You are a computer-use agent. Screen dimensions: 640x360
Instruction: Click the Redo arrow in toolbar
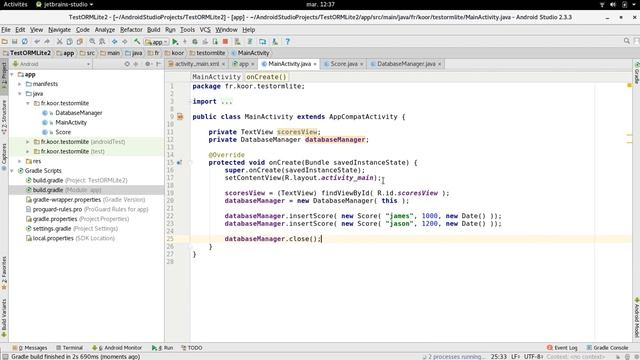pos(47,42)
